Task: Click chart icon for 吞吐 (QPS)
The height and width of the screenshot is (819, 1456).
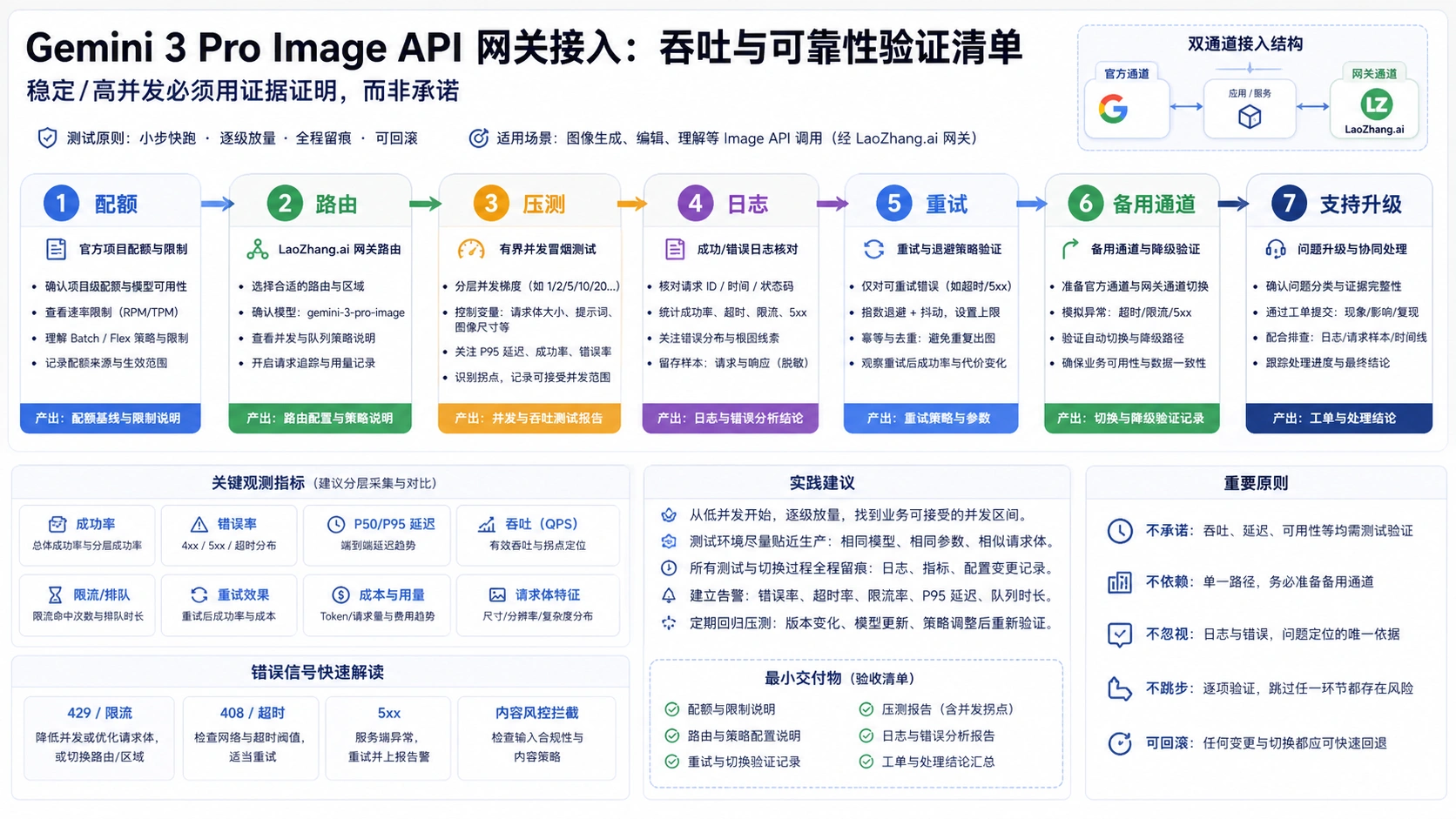Action: 487,524
